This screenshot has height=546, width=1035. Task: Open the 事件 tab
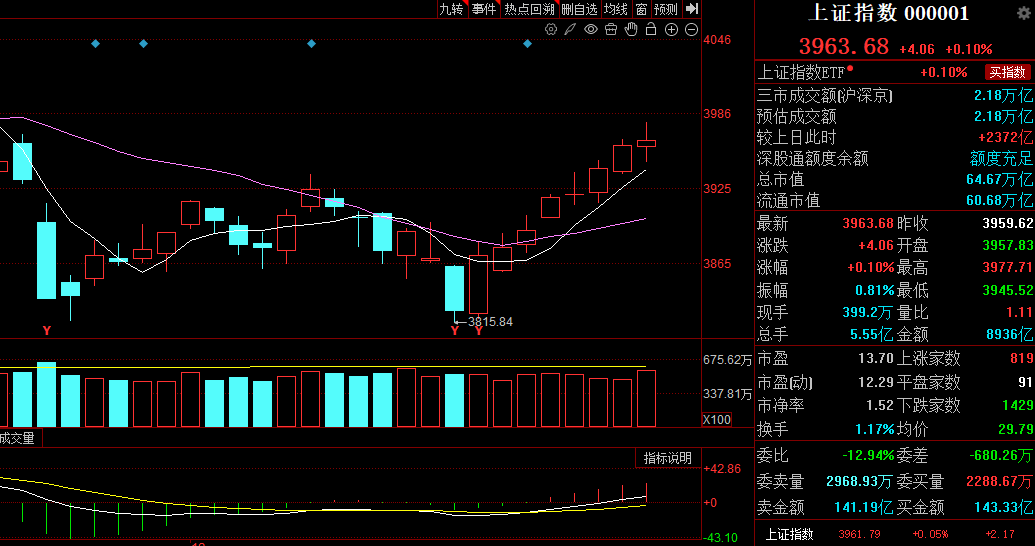click(484, 9)
